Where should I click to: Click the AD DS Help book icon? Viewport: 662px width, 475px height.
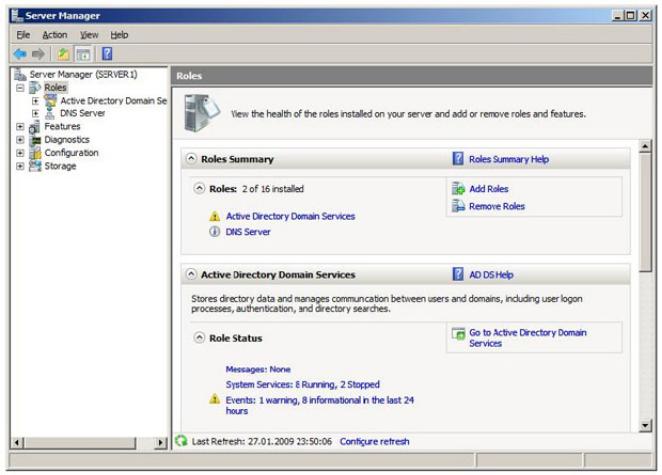point(458,274)
